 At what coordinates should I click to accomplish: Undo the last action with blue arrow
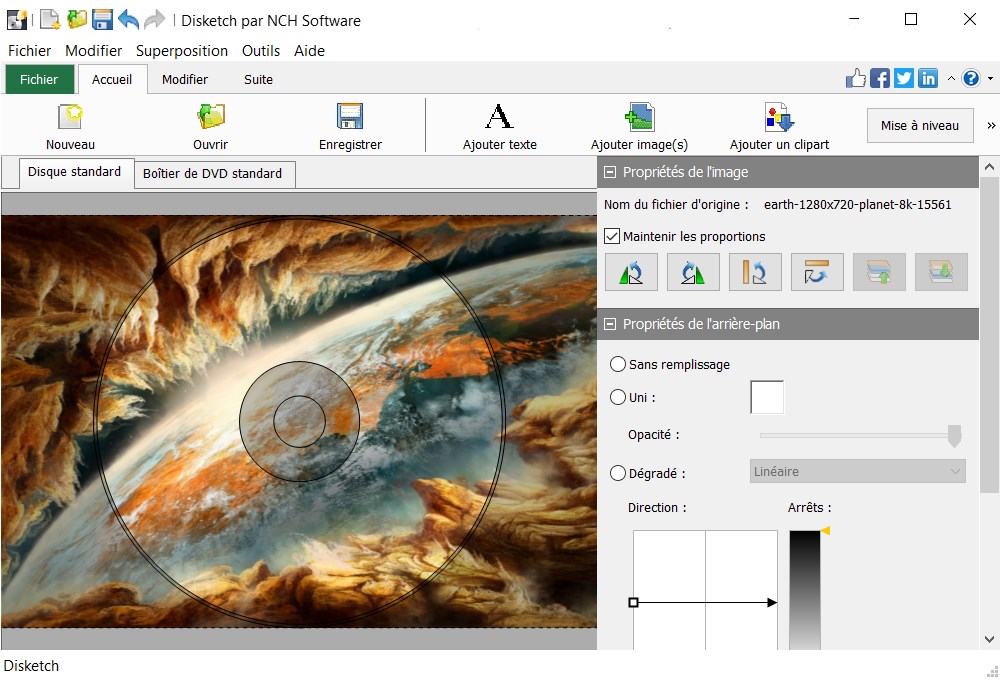tap(128, 20)
